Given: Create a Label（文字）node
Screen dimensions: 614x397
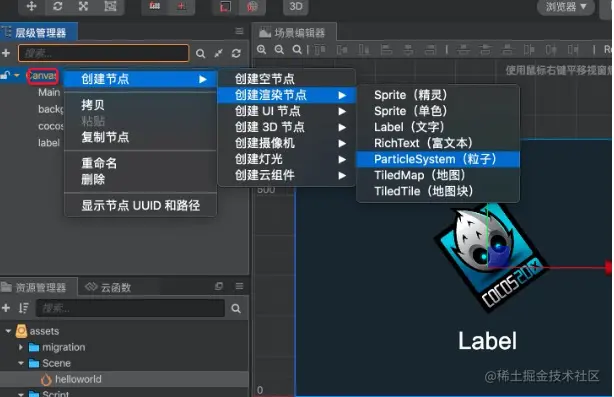Looking at the screenshot, I should point(438,127).
